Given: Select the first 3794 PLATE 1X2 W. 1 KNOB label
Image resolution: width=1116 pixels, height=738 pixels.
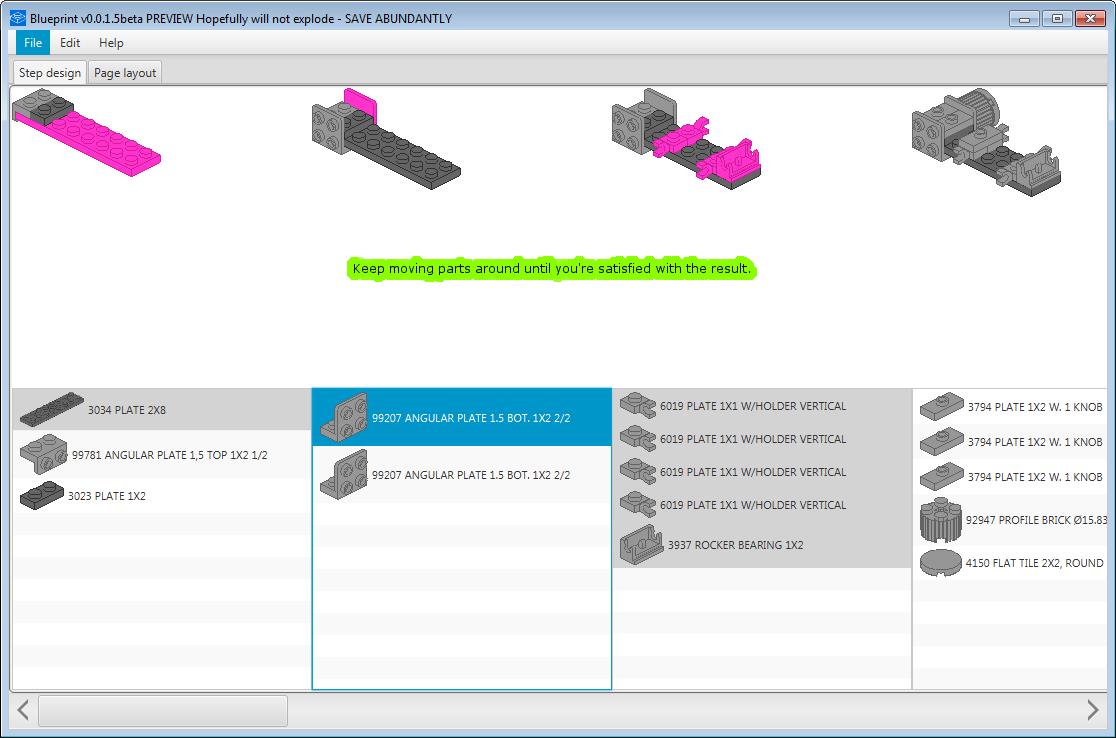Looking at the screenshot, I should (1035, 406).
